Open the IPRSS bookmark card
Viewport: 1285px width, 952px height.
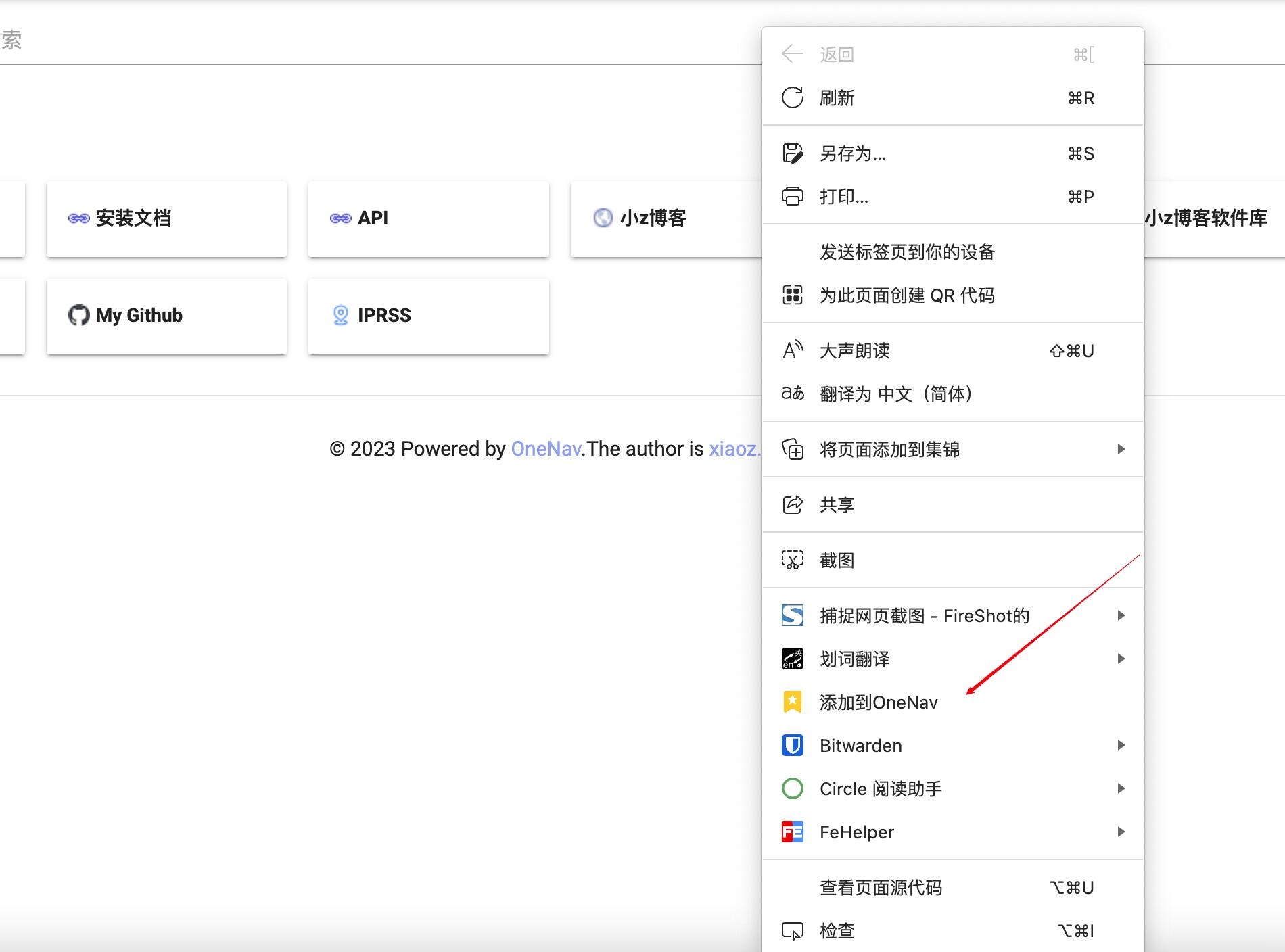pyautogui.click(x=429, y=316)
